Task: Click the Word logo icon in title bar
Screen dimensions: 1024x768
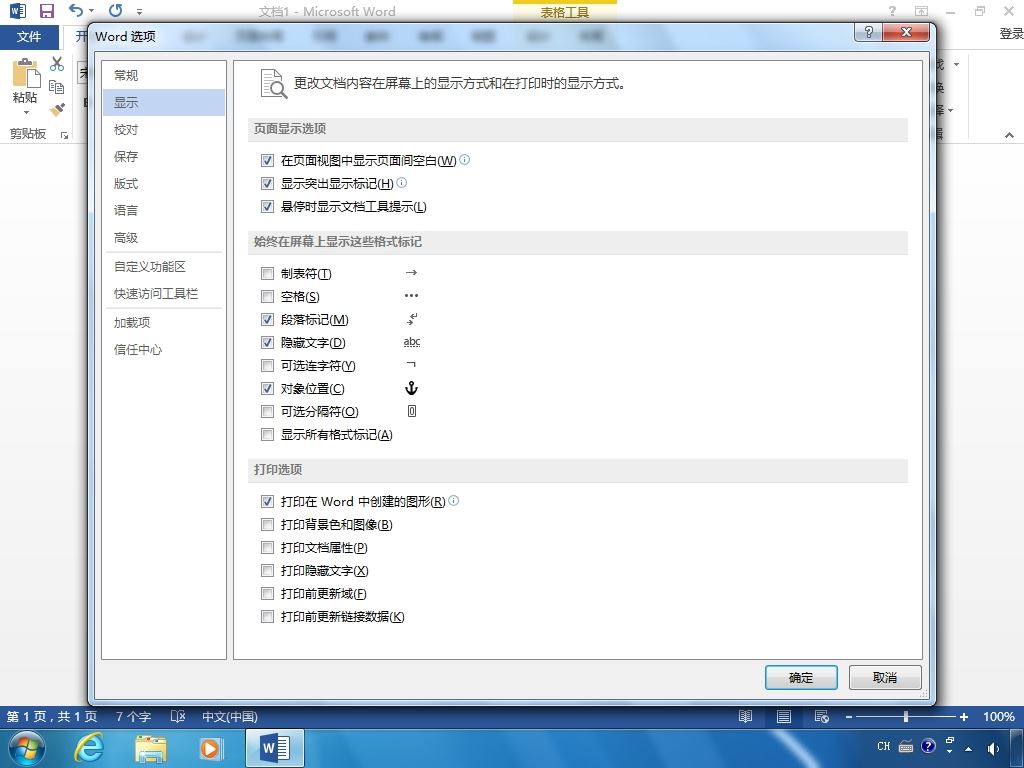Action: tap(18, 10)
